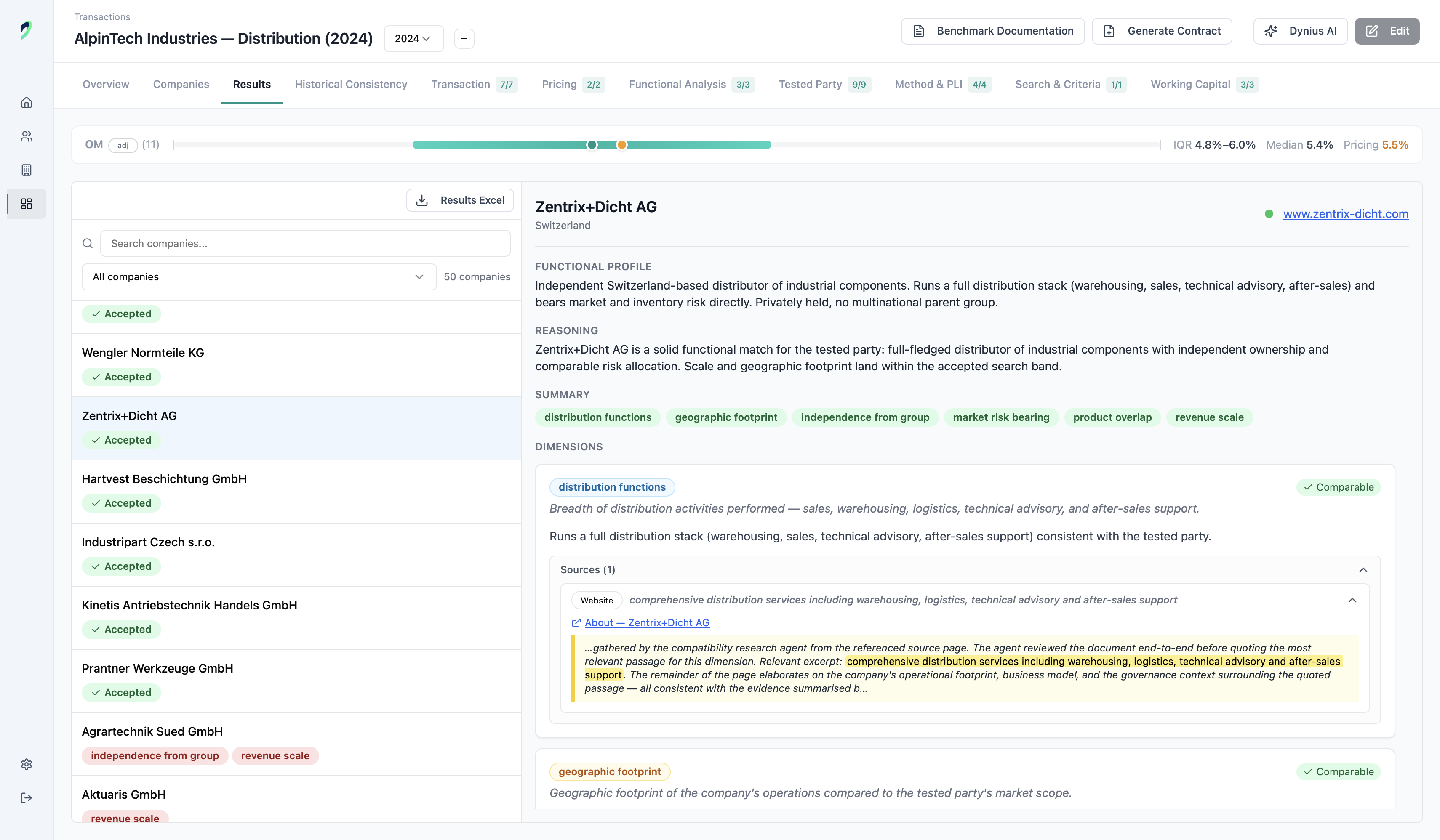Open the Home sidebar icon
The height and width of the screenshot is (840, 1440).
(x=26, y=103)
